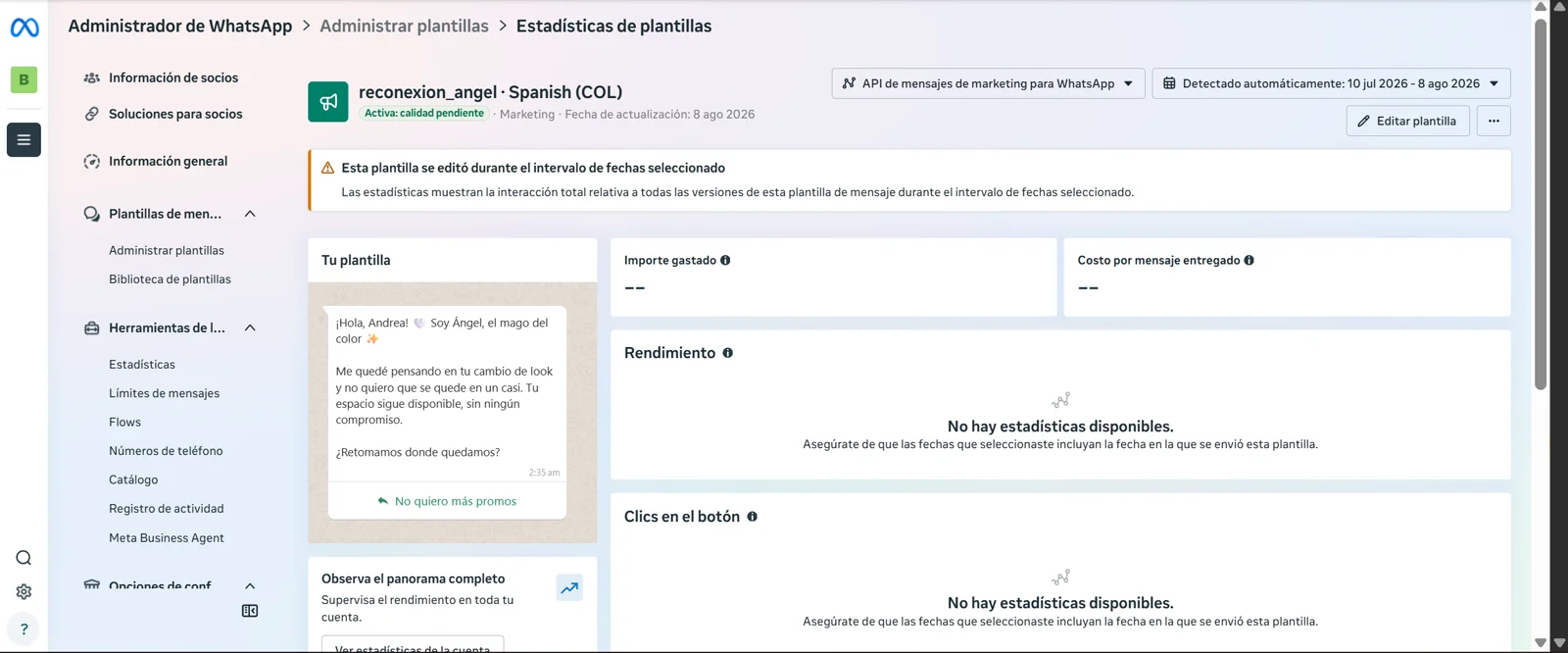Collapse the Plantillas de men... section
The height and width of the screenshot is (653, 1568).
(250, 214)
